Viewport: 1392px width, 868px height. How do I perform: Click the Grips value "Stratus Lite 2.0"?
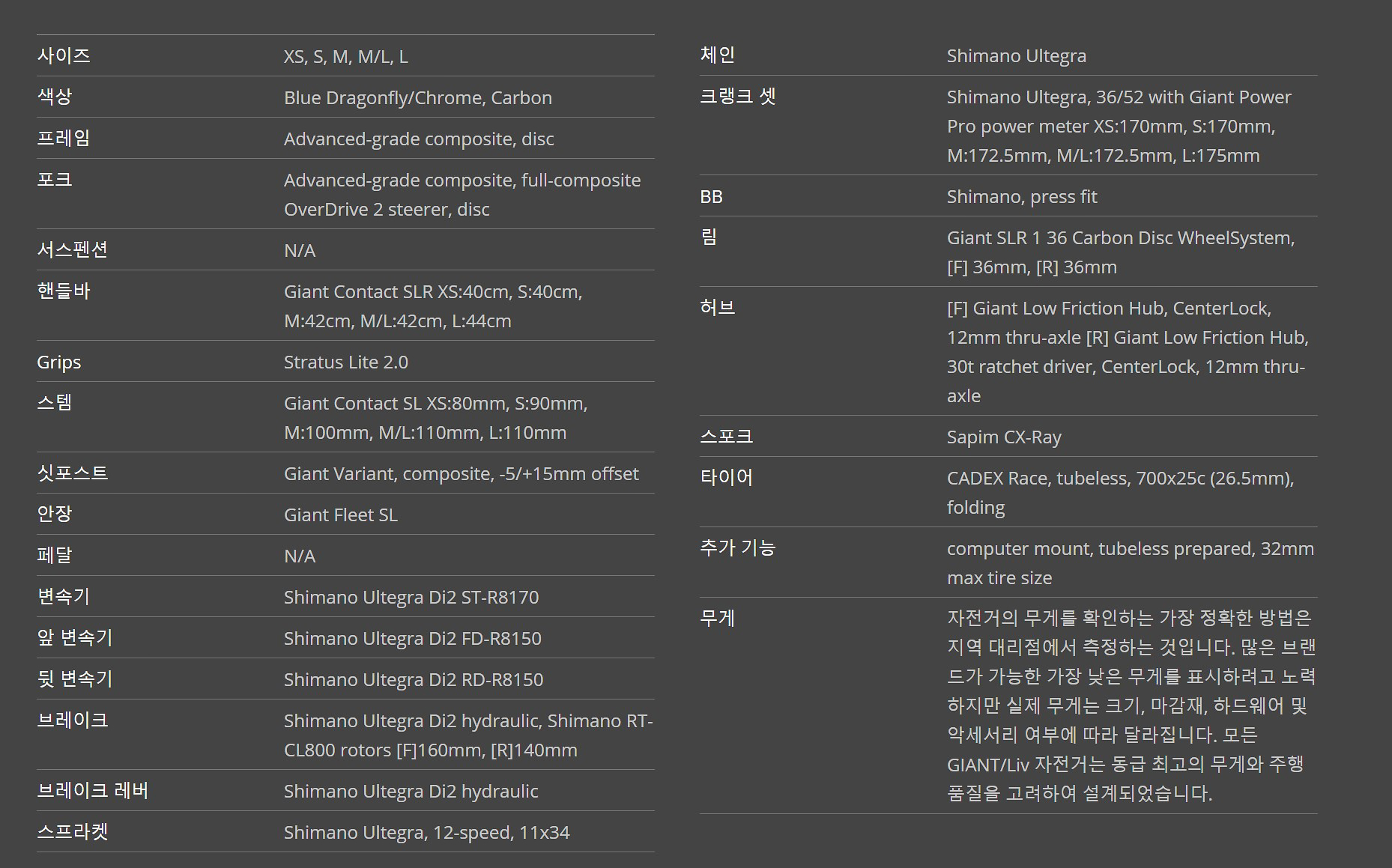pos(345,362)
